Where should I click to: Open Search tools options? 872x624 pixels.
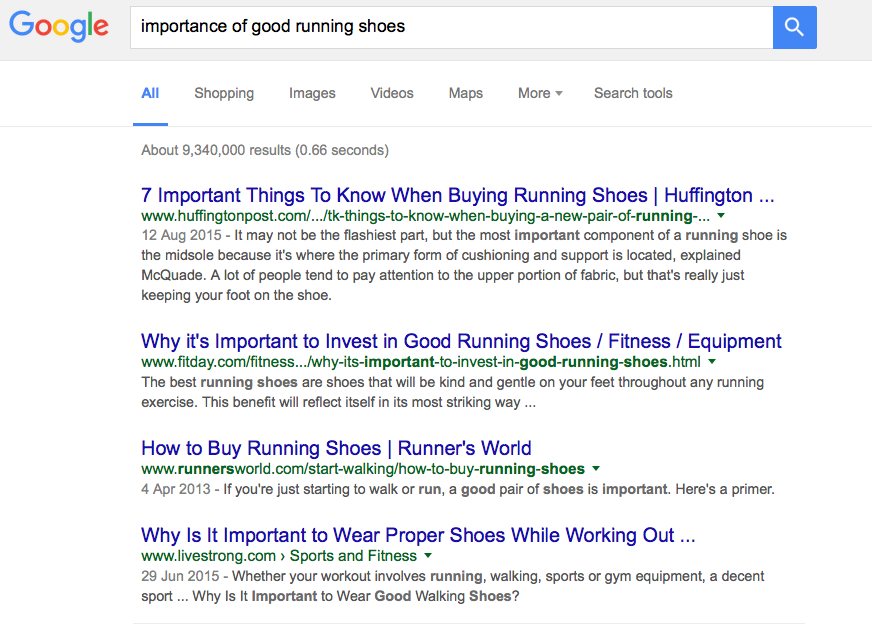[x=633, y=93]
